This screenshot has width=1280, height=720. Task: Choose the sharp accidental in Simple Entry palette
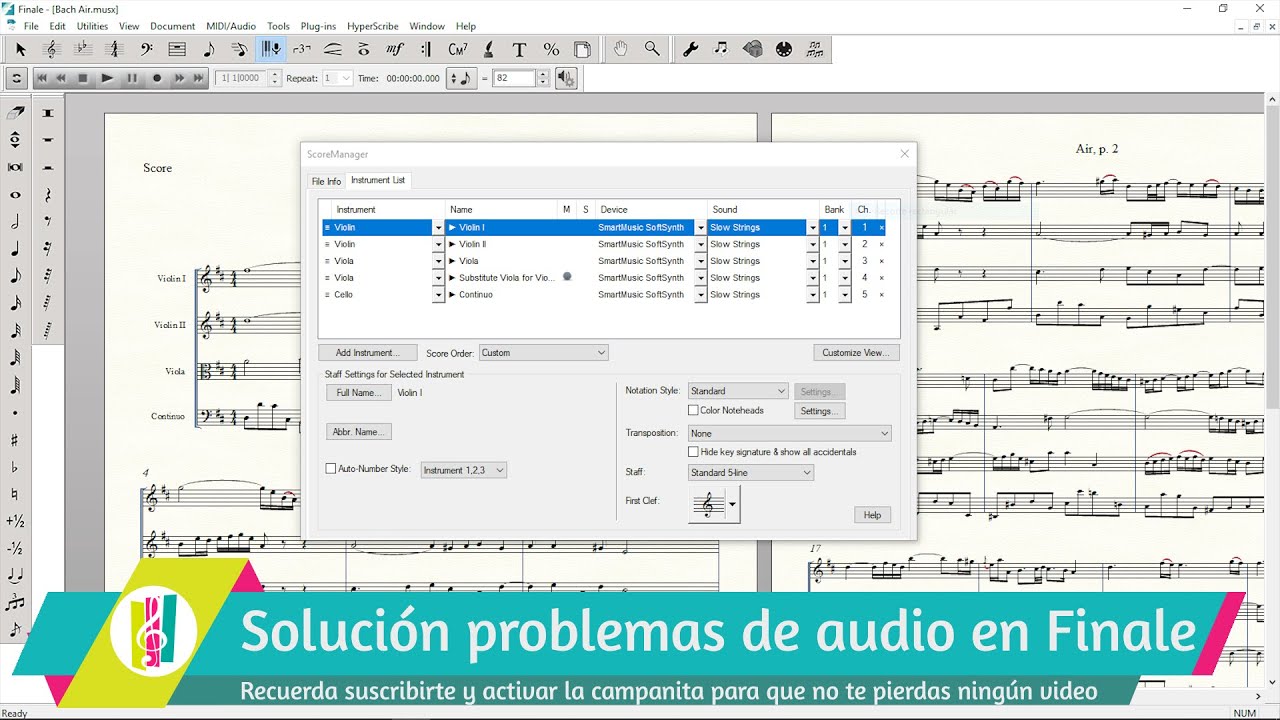click(x=15, y=440)
